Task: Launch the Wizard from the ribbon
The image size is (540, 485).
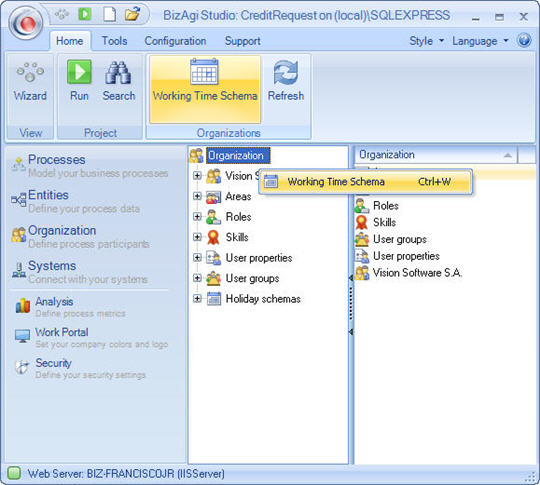Action: [x=30, y=81]
